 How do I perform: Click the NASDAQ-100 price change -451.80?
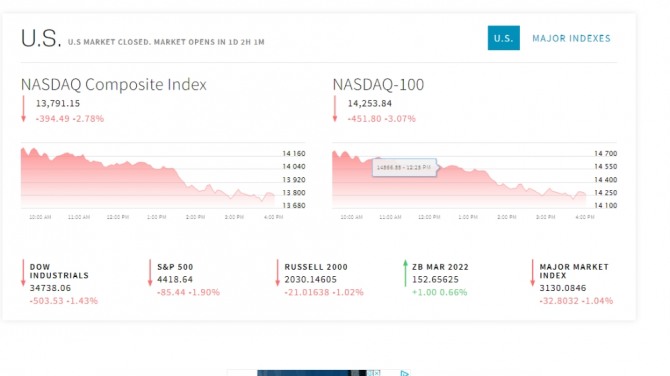click(x=364, y=119)
